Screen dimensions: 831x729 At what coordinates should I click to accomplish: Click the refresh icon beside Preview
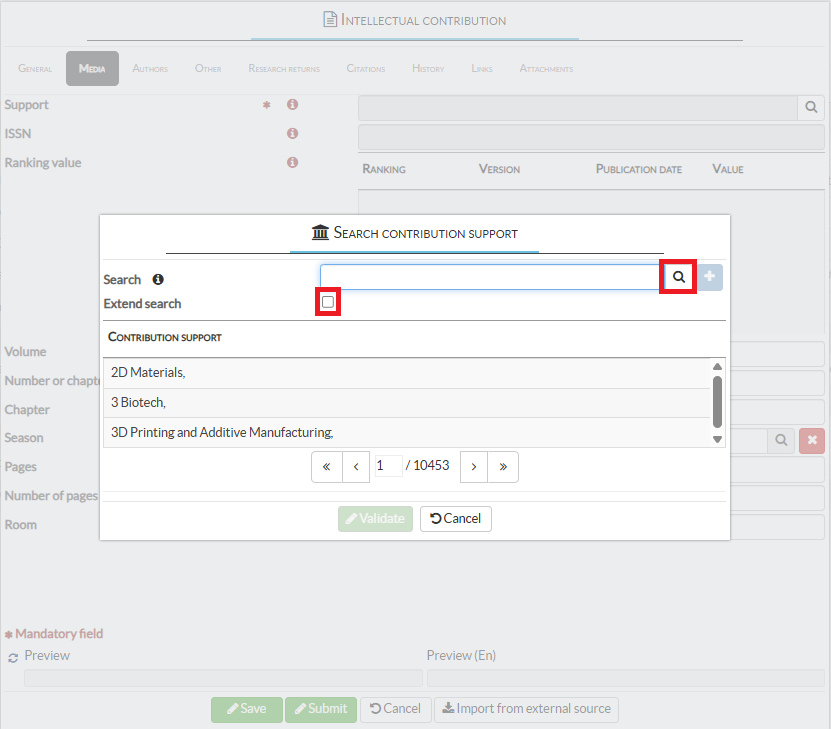[13, 657]
